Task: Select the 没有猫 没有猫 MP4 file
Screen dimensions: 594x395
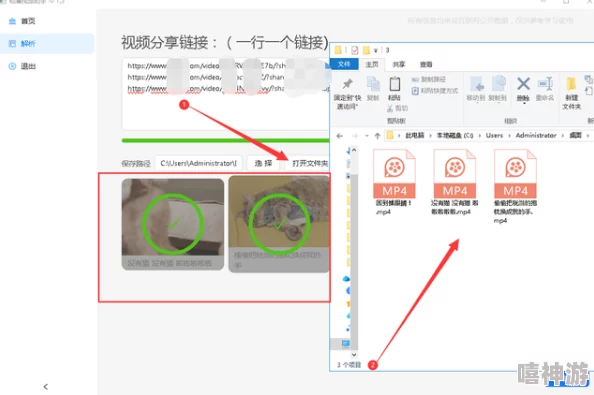Action: tap(455, 182)
